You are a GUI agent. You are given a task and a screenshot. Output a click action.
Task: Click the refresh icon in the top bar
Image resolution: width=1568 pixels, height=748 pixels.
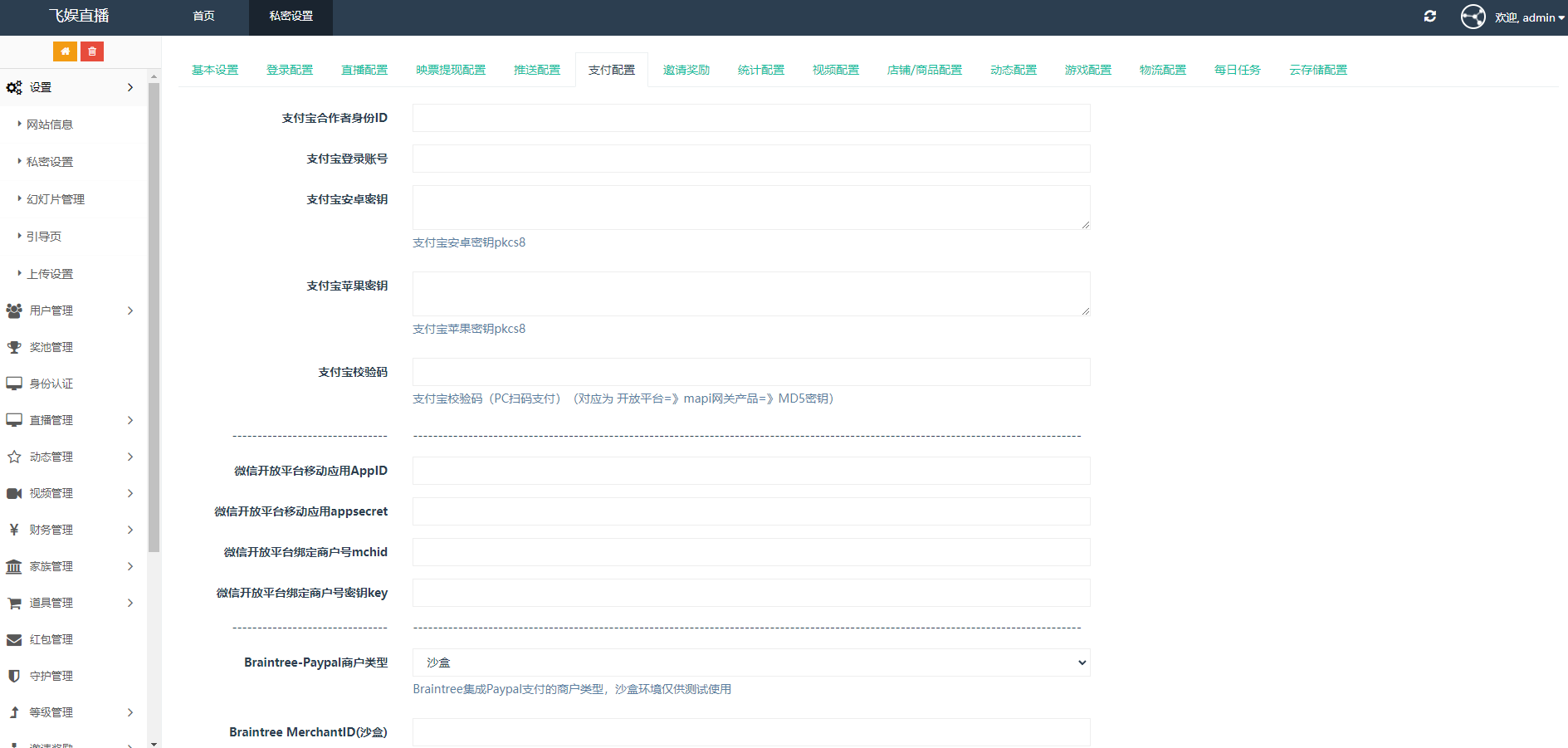tap(1429, 16)
